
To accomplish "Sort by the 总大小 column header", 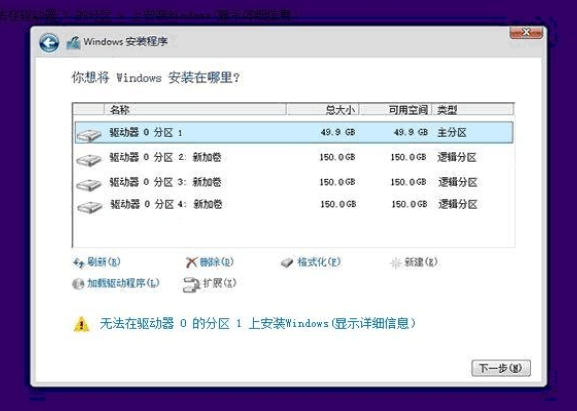I will click(x=323, y=109).
